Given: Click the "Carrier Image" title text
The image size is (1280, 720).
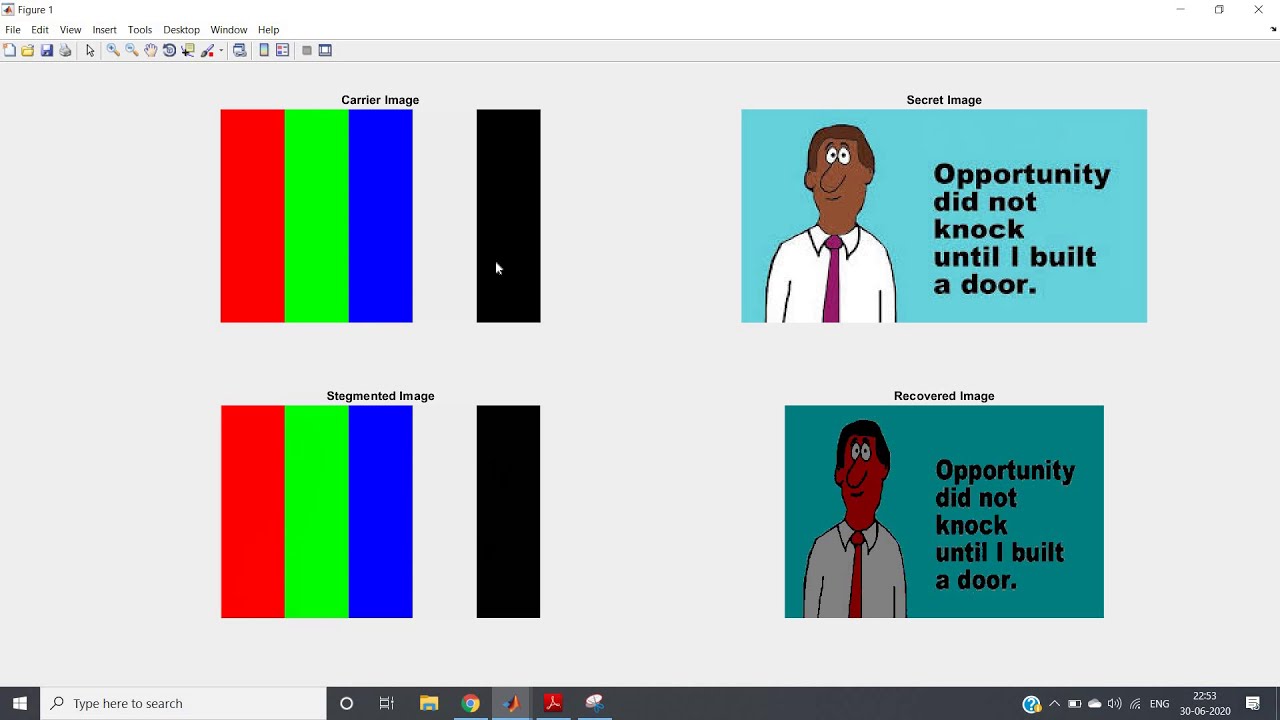Looking at the screenshot, I should point(380,100).
